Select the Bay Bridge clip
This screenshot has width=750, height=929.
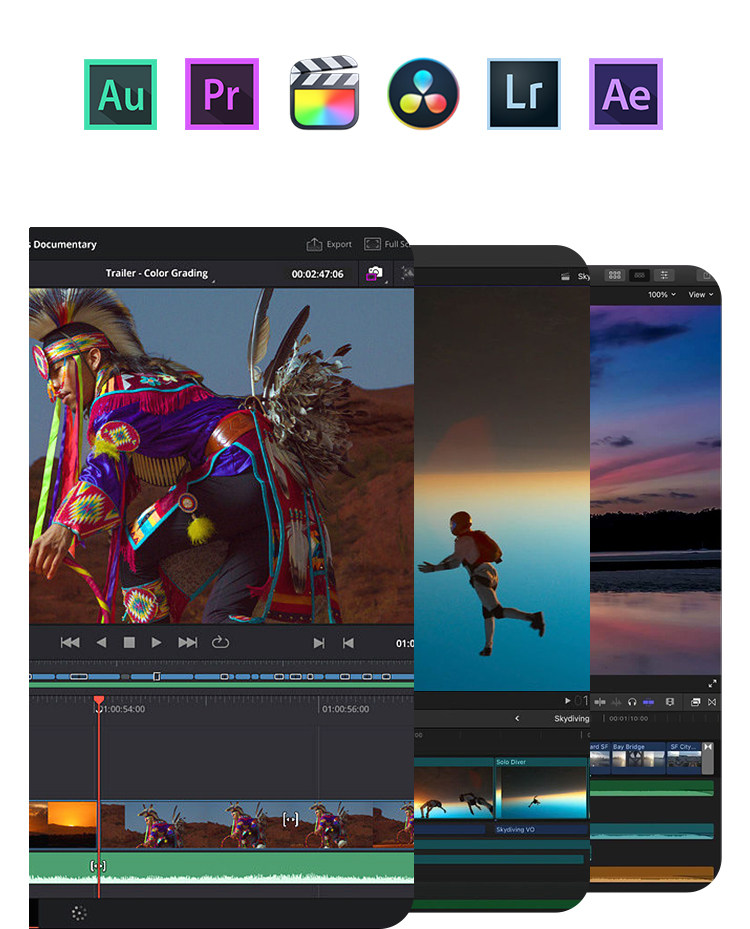point(639,758)
